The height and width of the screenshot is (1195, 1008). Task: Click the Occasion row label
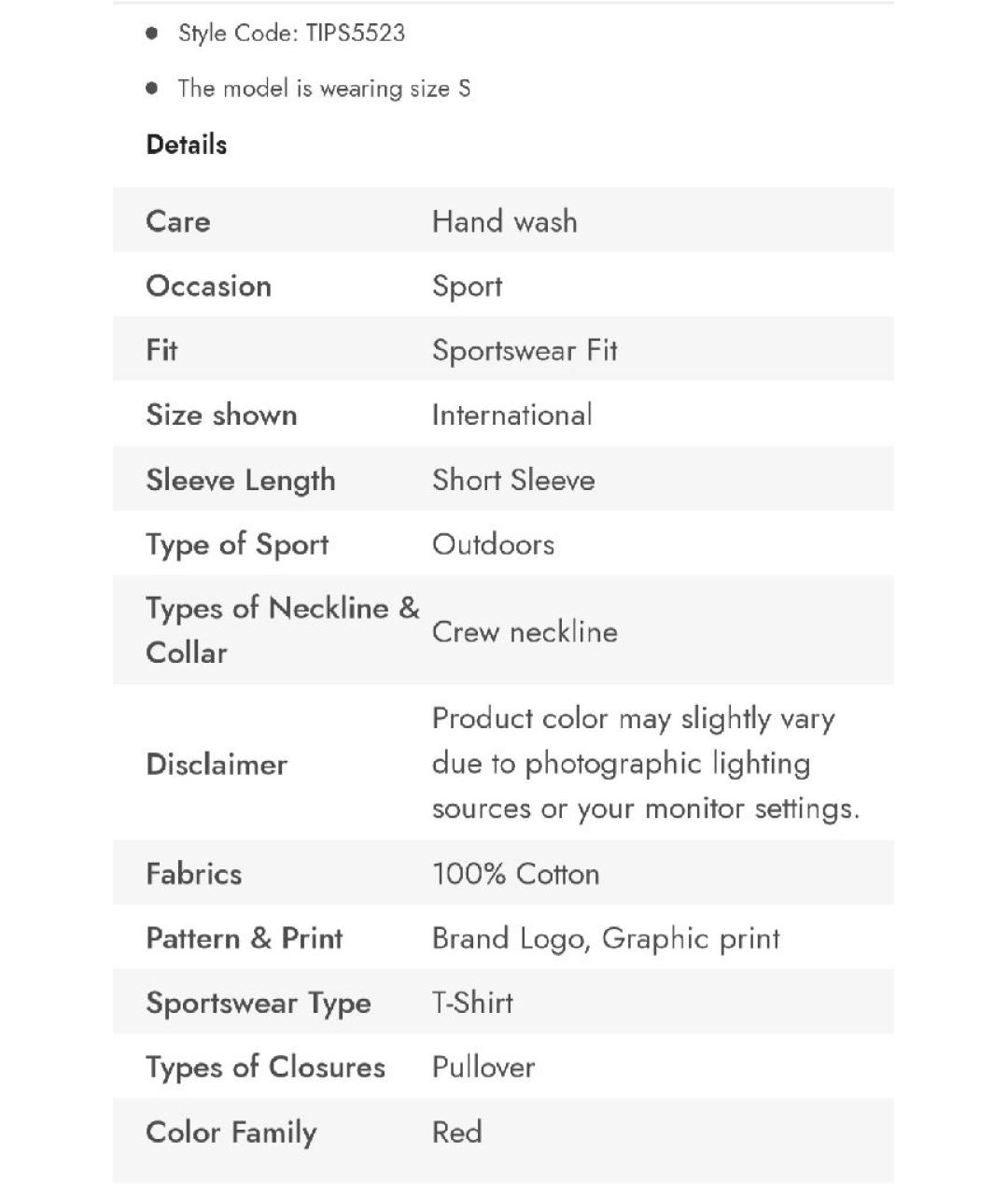(208, 286)
